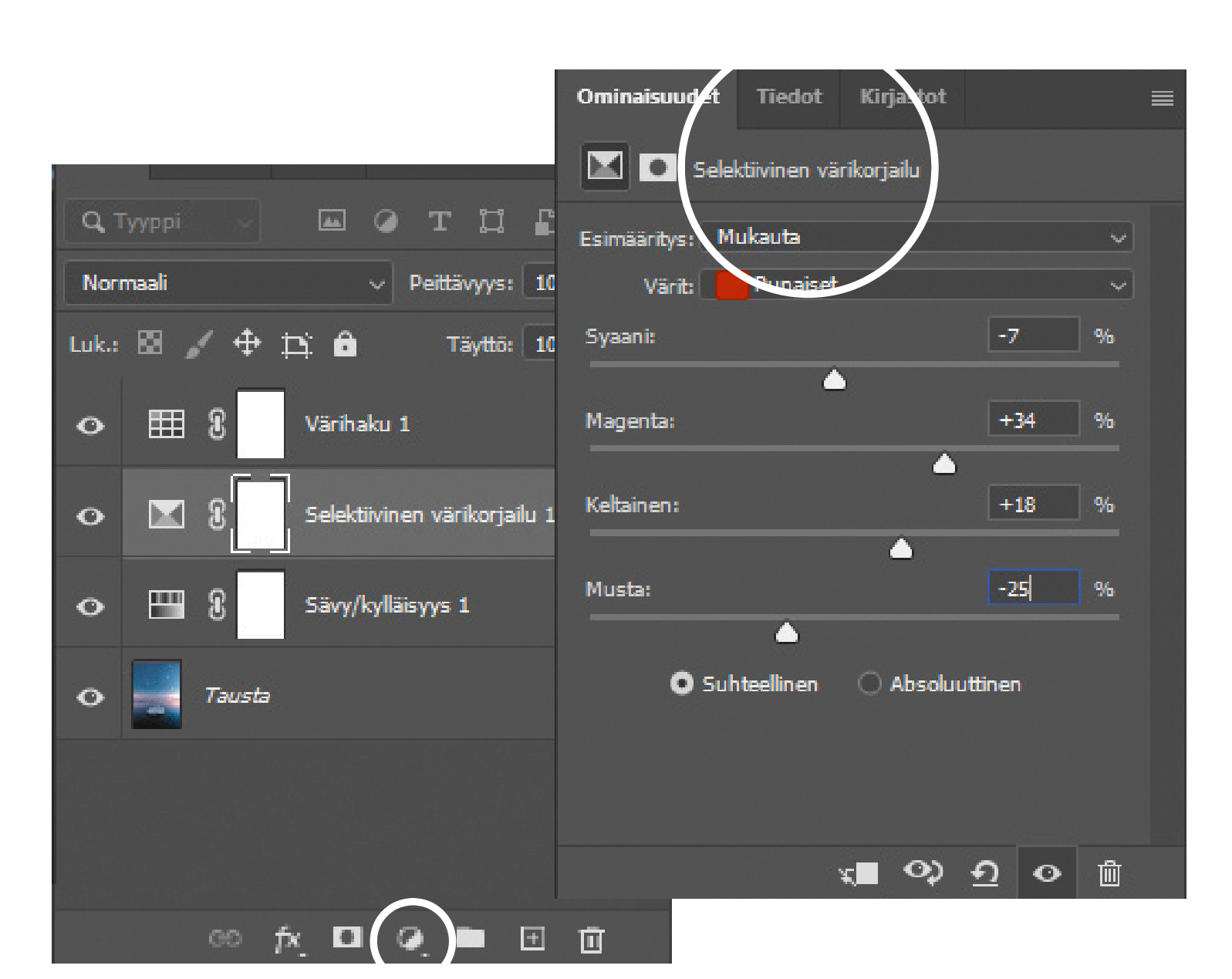This screenshot has width=1232, height=979.
Task: Select the Absoluuttinen radio button
Action: pos(869,684)
